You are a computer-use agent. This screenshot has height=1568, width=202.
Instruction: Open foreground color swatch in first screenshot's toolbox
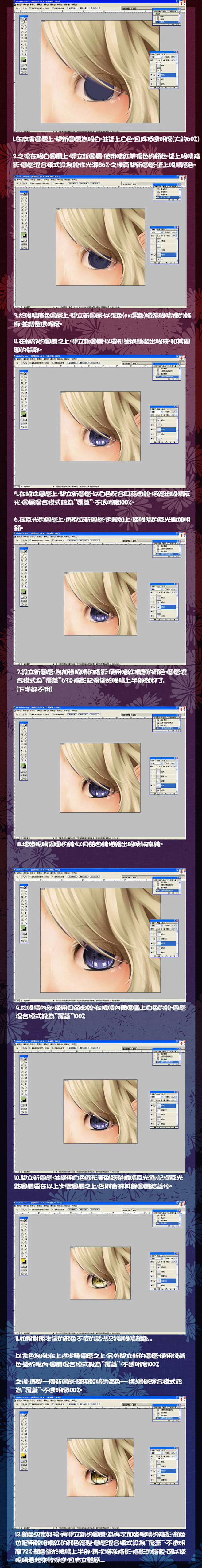23,59
